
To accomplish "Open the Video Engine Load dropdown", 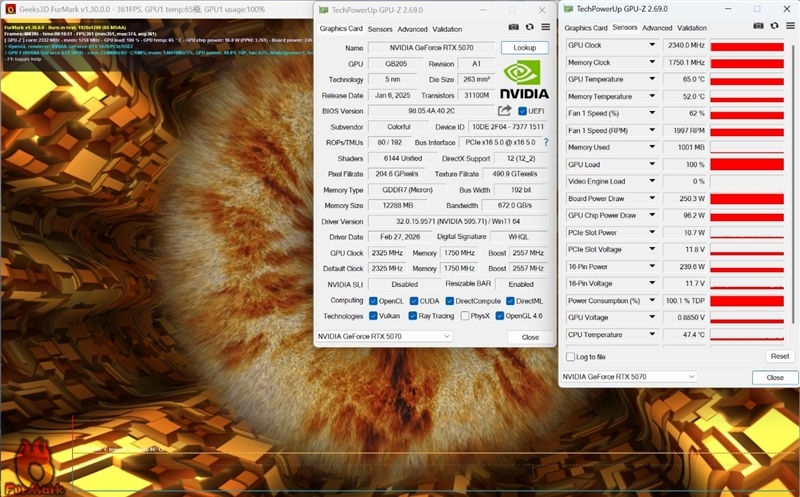I will point(652,181).
